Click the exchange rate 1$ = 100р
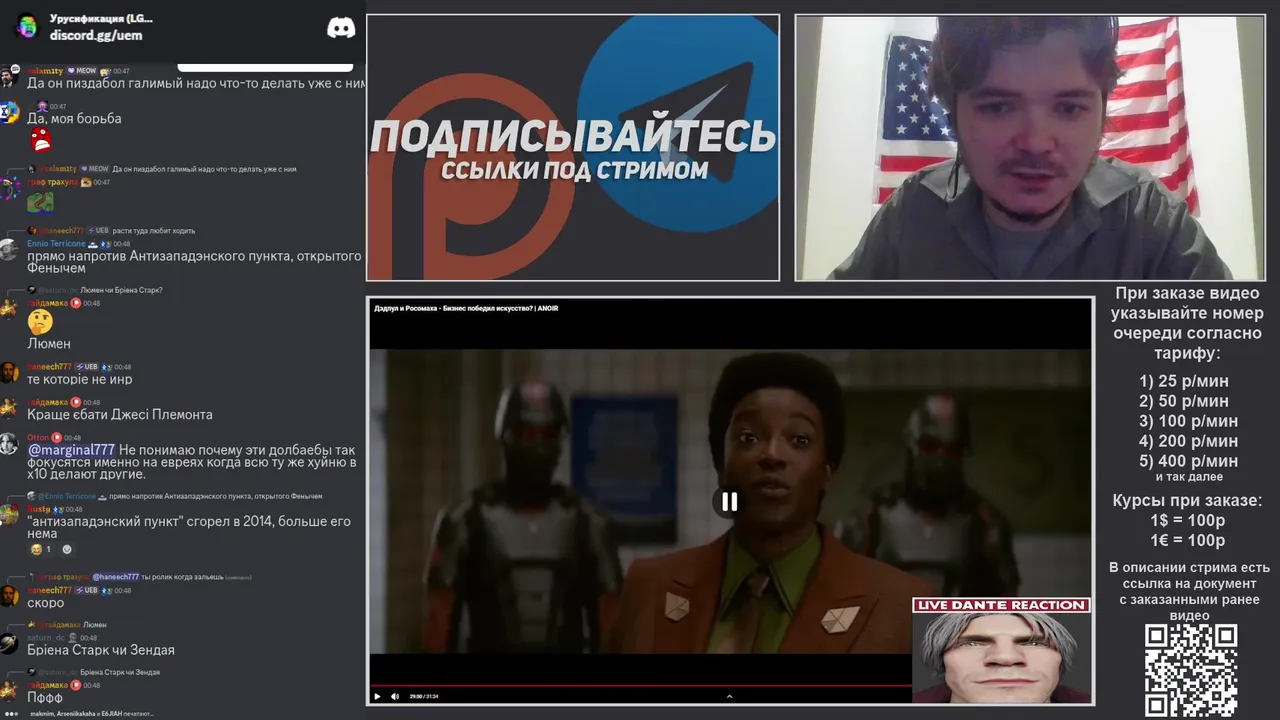Screen dimensions: 1280x720 (1188, 521)
